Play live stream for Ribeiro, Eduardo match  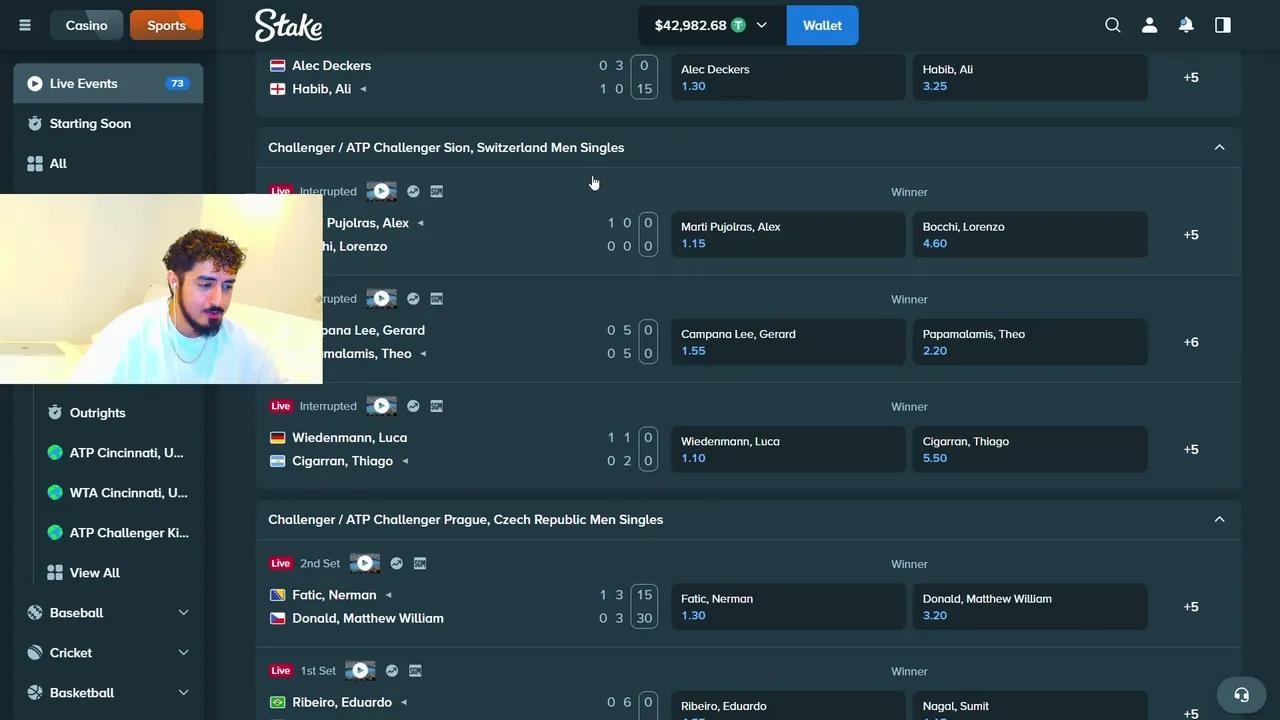(x=360, y=670)
